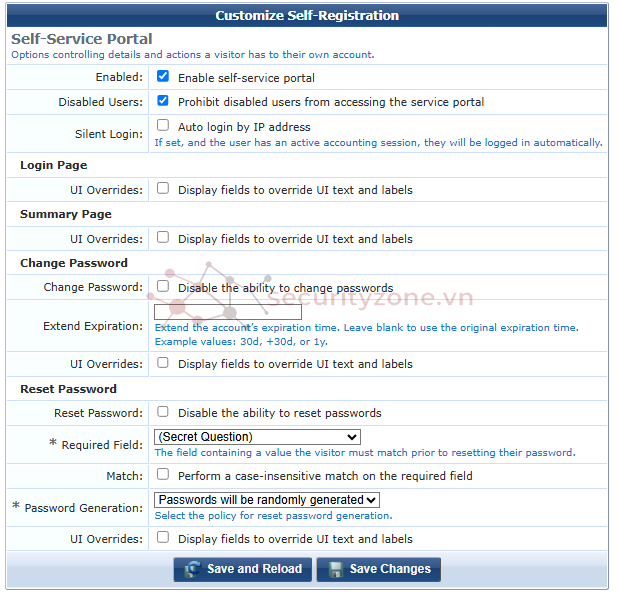
Task: Uncheck Enable self-service portal
Action: 163,76
